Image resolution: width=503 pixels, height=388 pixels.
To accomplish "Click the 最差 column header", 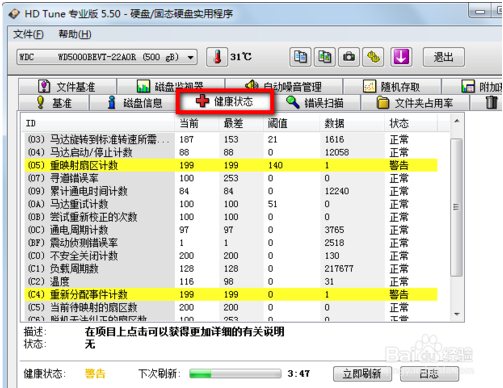I will coord(242,123).
